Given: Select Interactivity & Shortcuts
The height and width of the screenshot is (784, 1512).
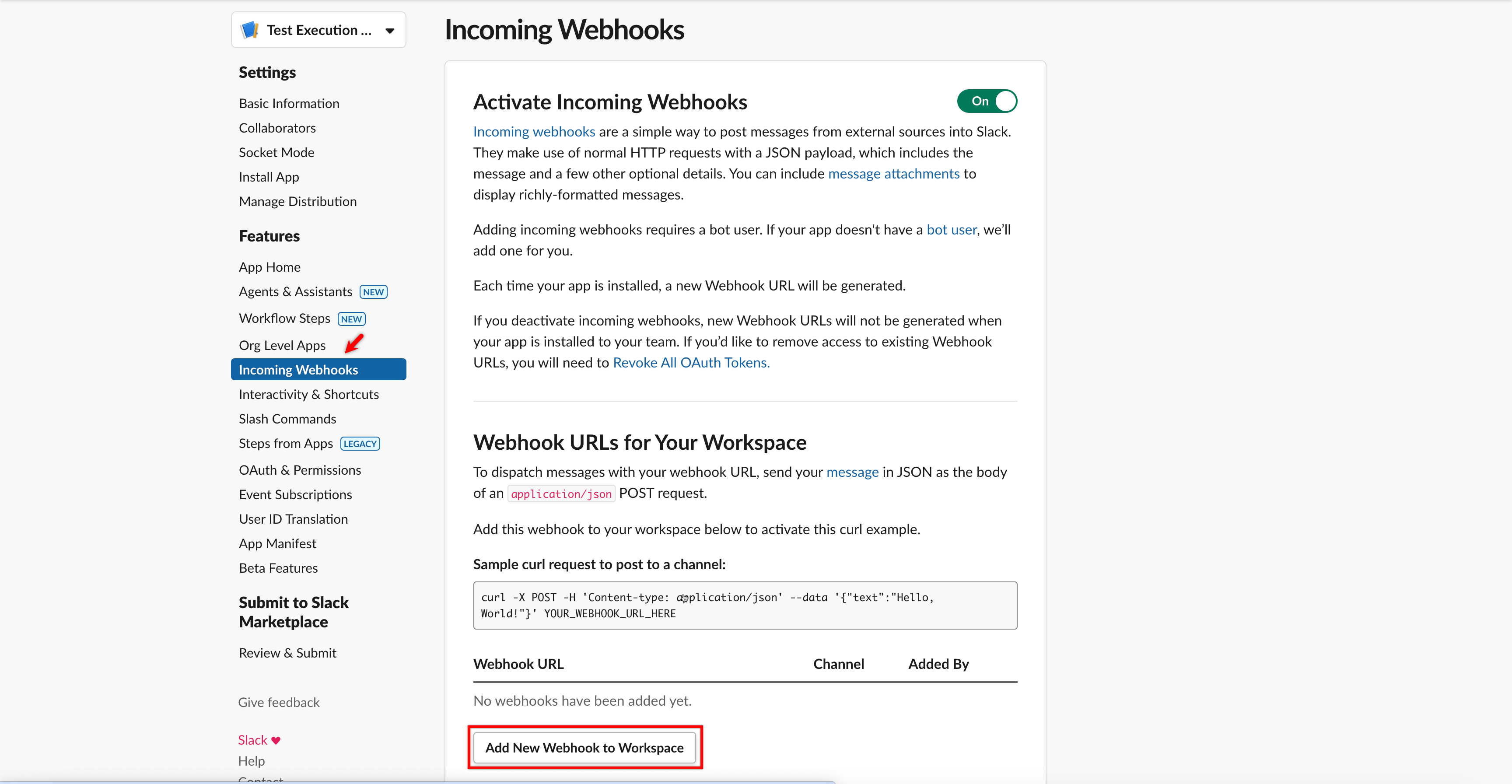Looking at the screenshot, I should click(308, 394).
